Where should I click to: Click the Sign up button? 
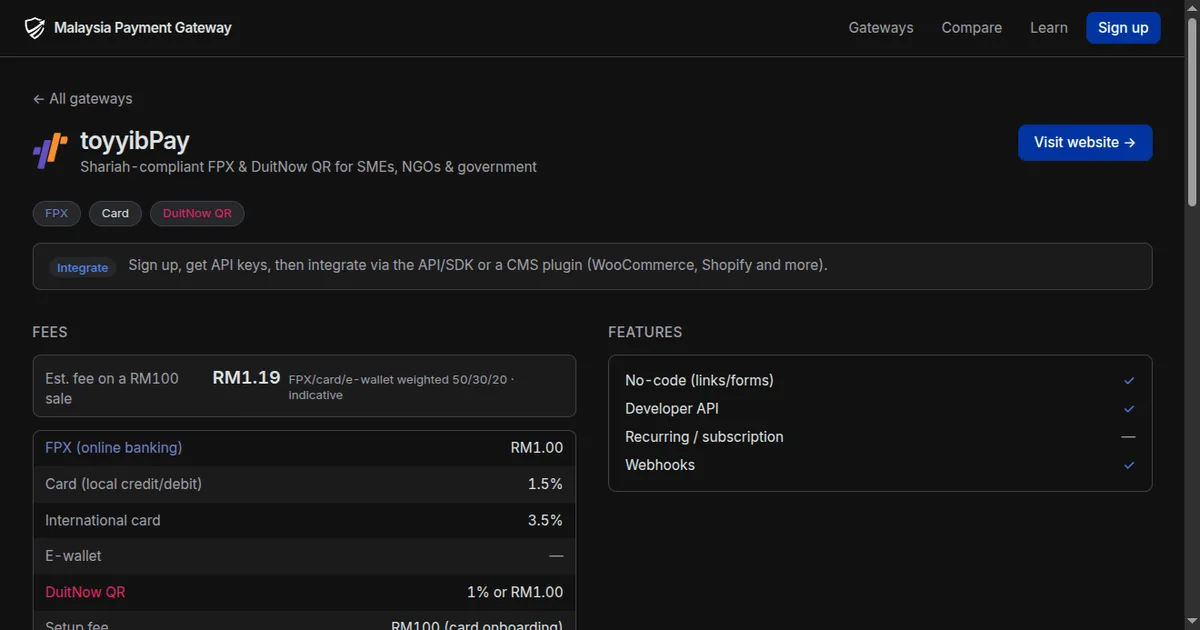point(1123,28)
